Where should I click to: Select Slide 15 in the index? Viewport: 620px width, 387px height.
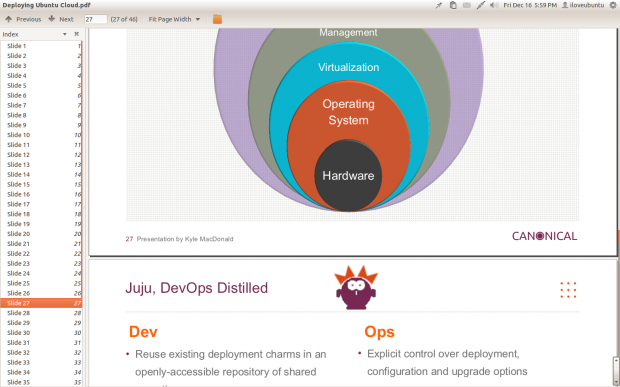[x=41, y=184]
